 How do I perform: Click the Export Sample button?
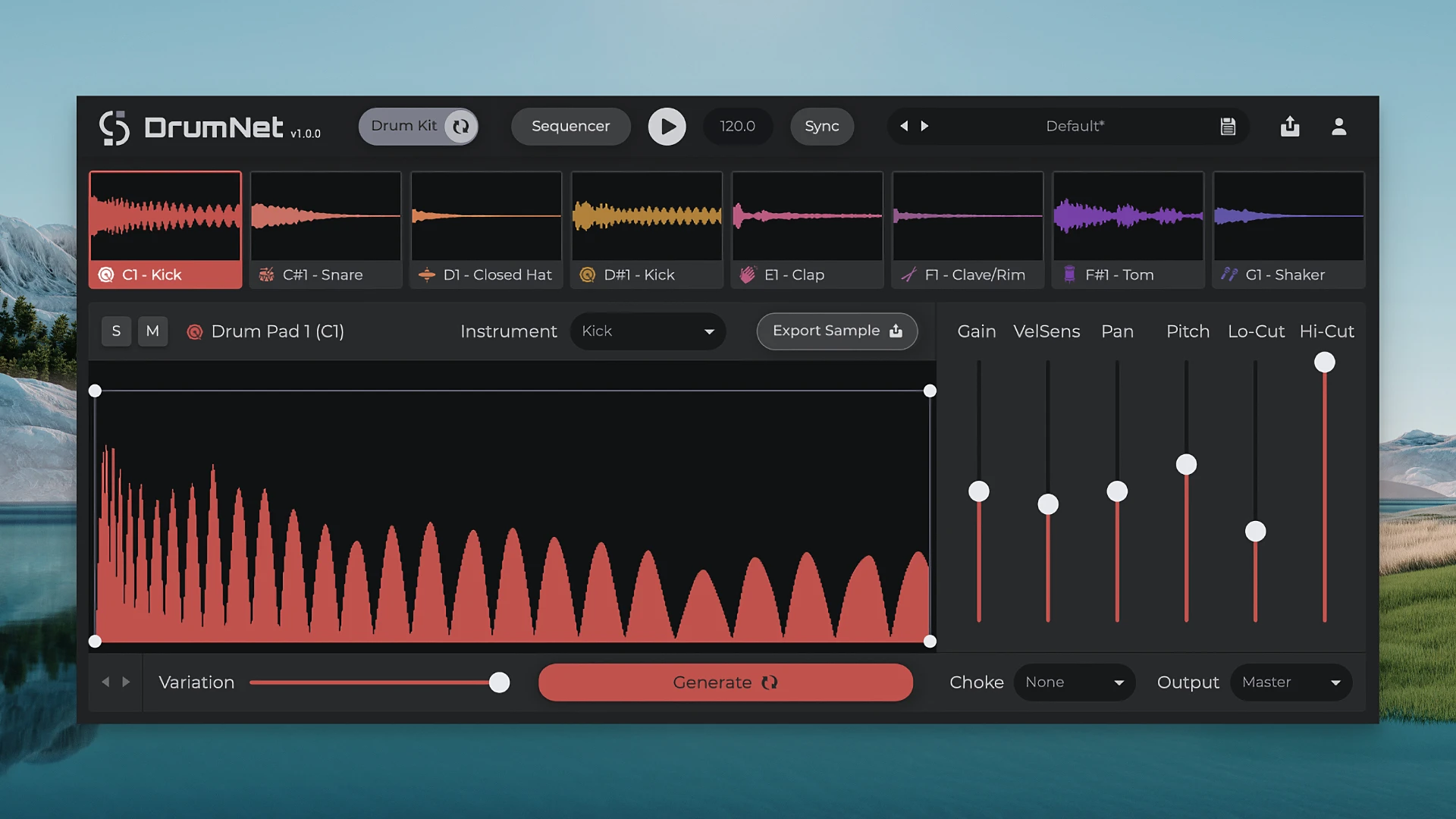(837, 331)
